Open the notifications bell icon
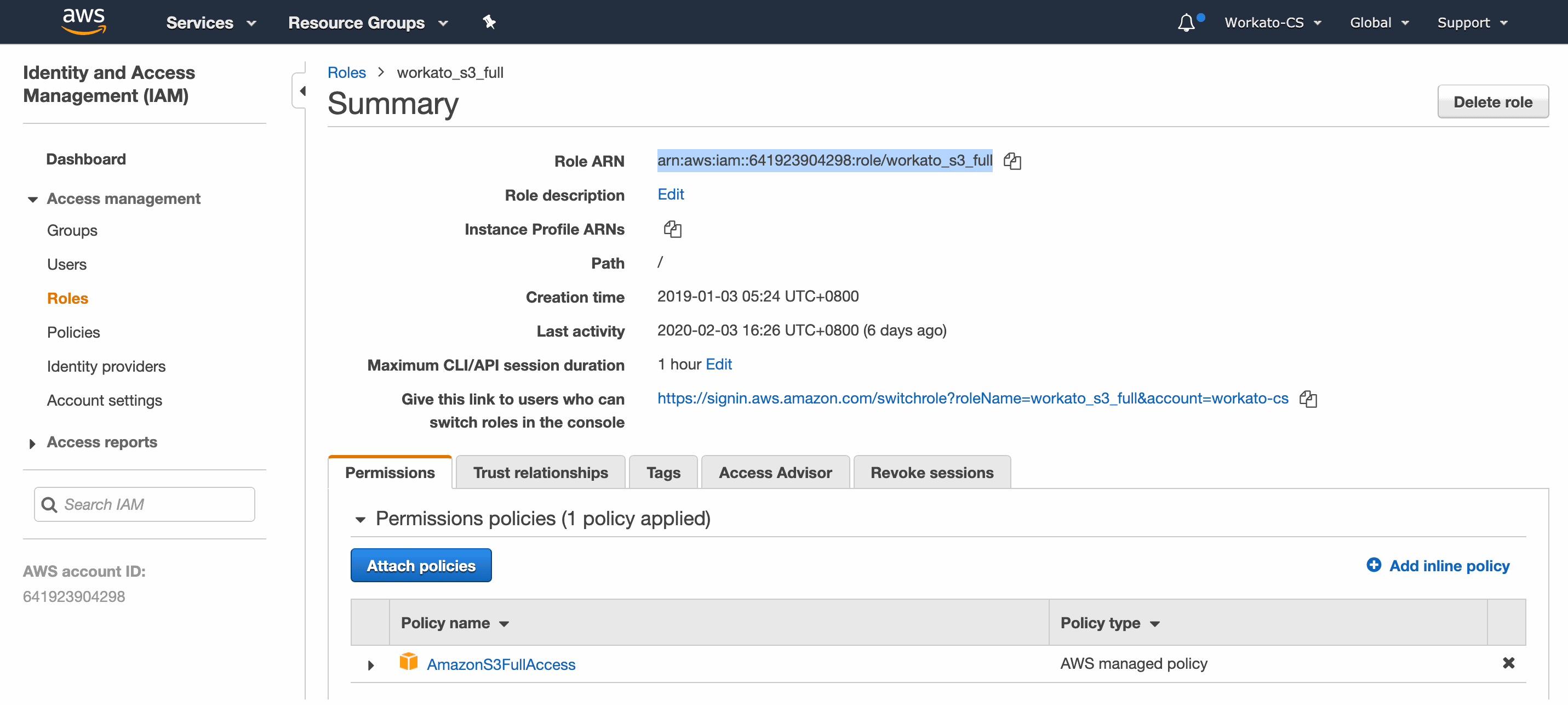Screen dimensions: 1568x705 click(x=1186, y=22)
